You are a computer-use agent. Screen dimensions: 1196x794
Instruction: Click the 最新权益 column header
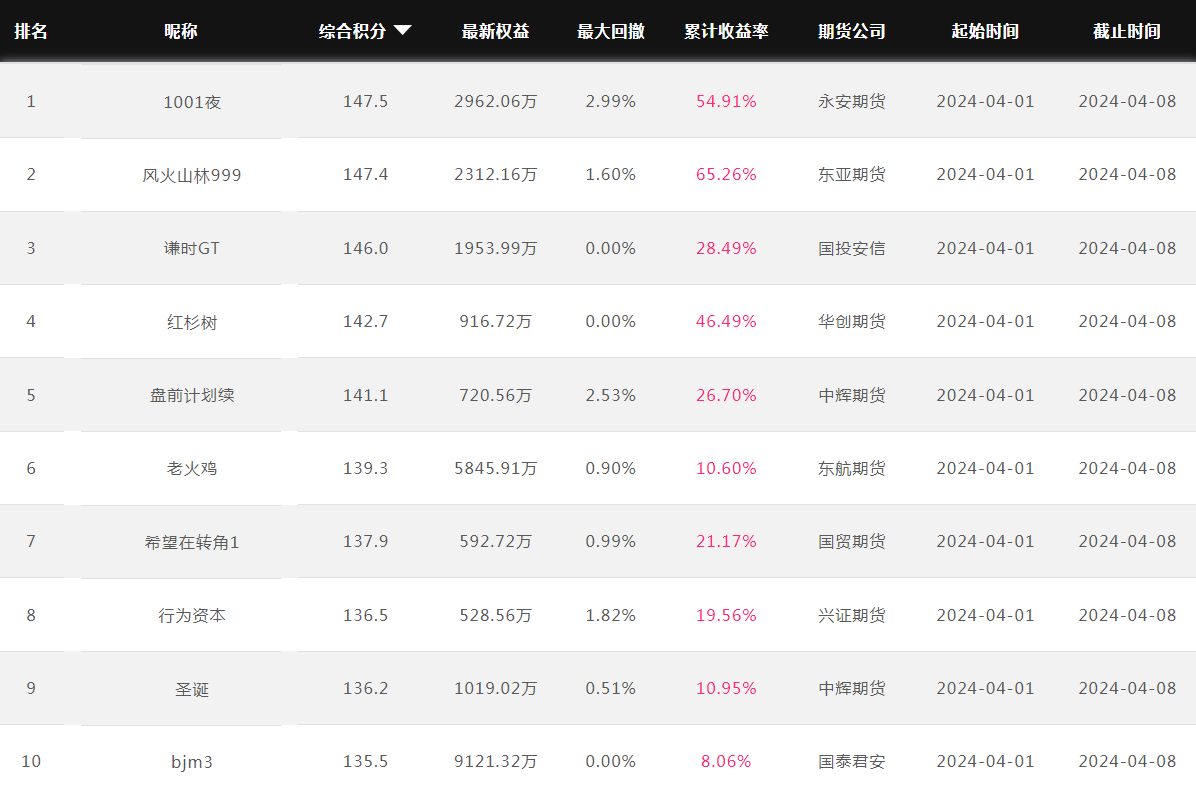(496, 31)
